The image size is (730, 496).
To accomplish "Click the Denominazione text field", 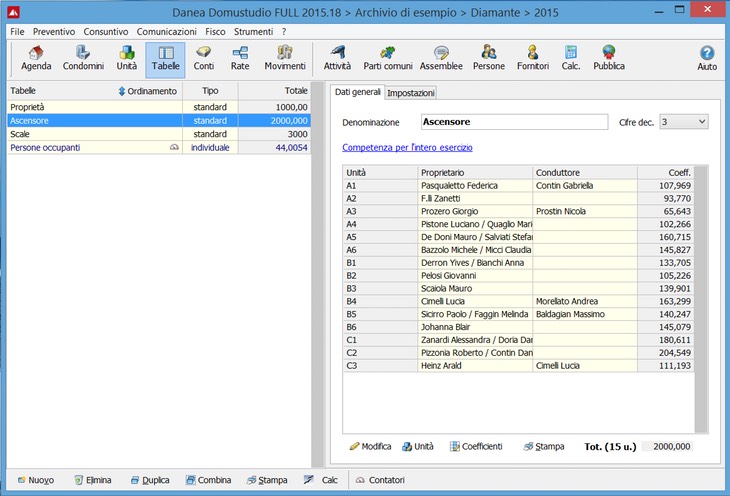I will [x=513, y=122].
